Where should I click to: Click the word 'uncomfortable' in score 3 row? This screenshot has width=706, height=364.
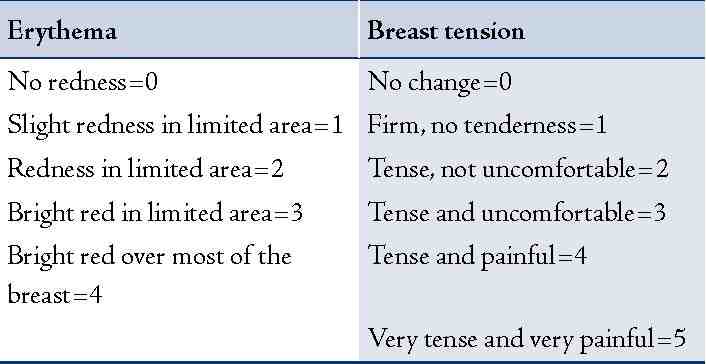tap(557, 213)
